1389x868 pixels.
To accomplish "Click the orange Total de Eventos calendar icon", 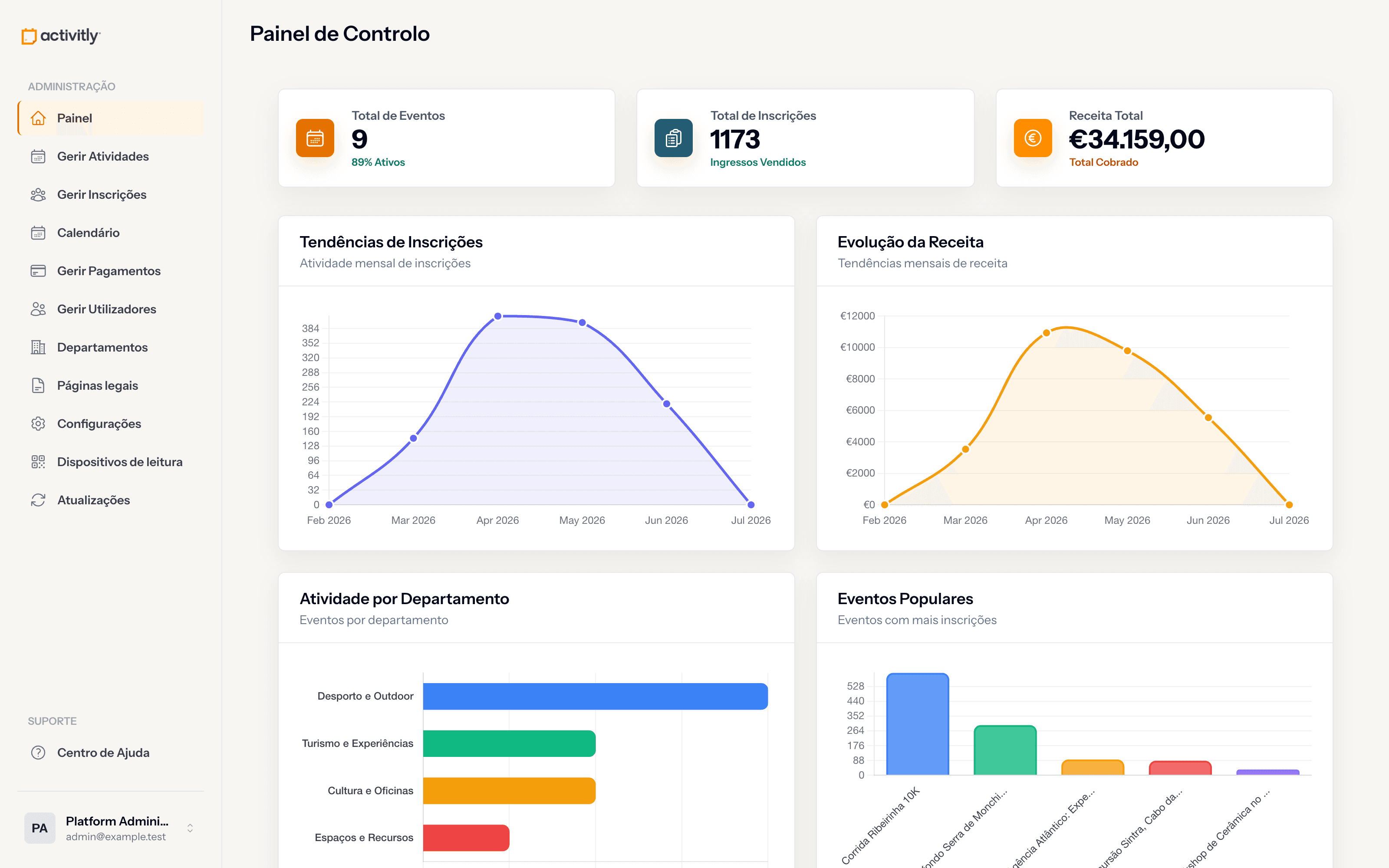I will (315, 138).
